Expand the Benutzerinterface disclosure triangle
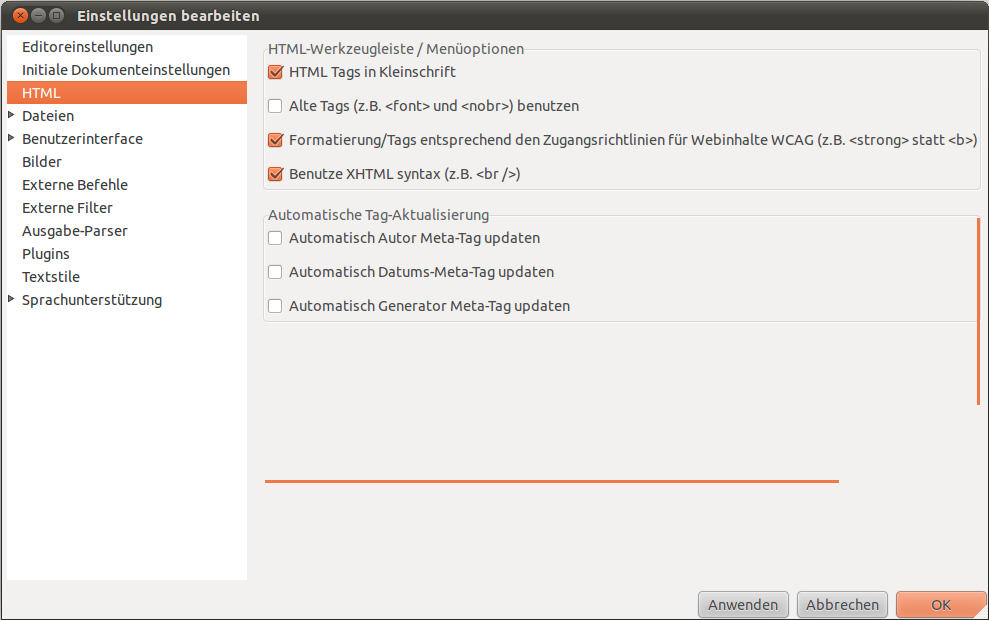Image resolution: width=989 pixels, height=620 pixels. tap(11, 139)
